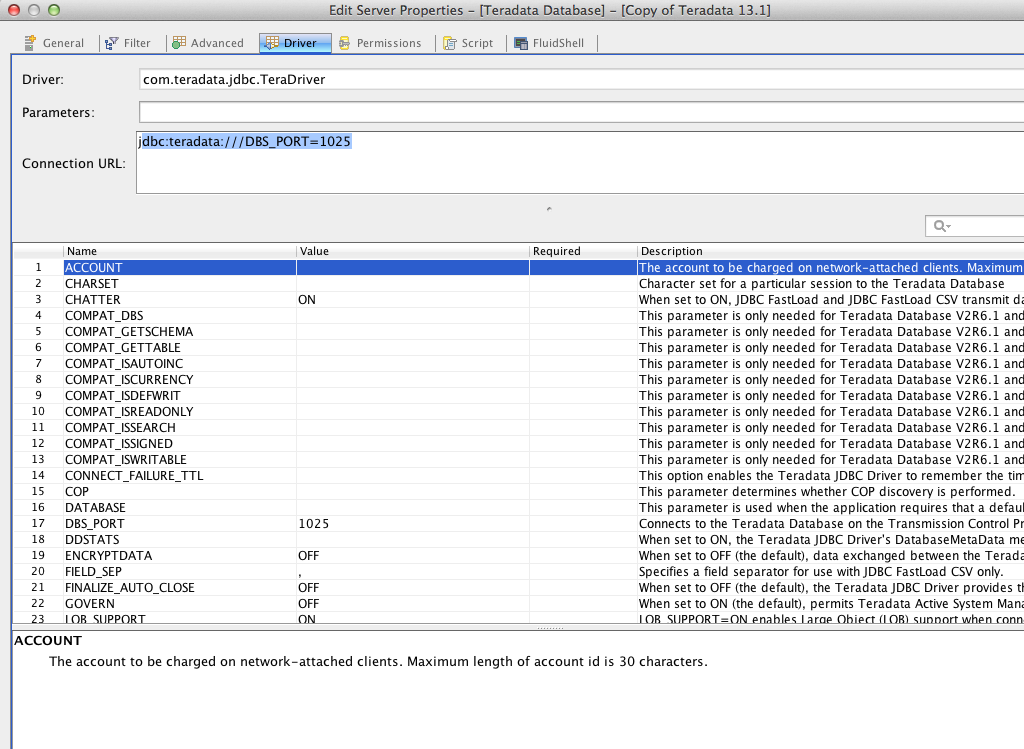Select the CHARSET property row
The height and width of the screenshot is (749, 1024).
coord(519,283)
